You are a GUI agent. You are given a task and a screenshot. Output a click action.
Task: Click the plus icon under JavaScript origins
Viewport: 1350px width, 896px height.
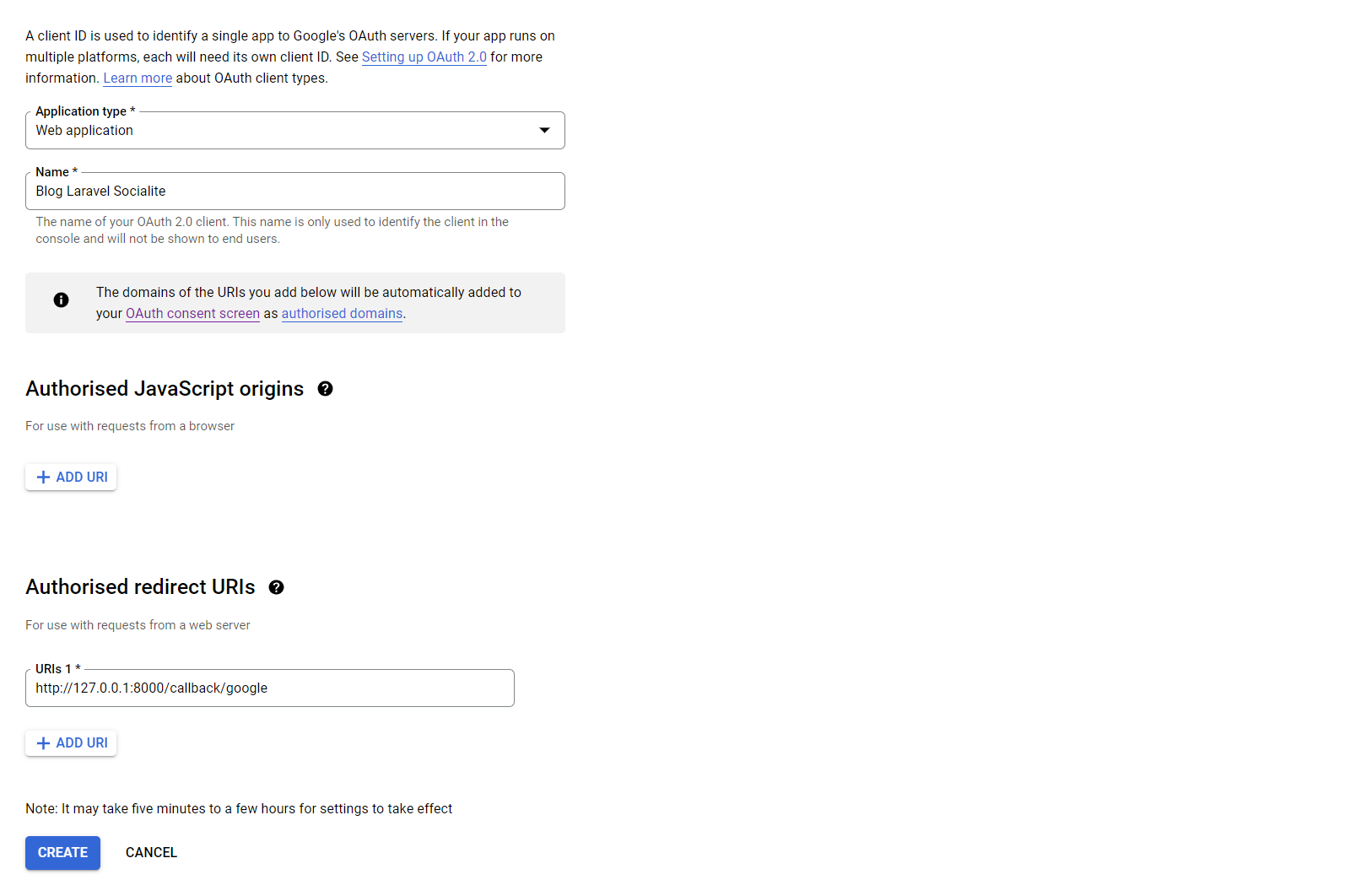44,478
